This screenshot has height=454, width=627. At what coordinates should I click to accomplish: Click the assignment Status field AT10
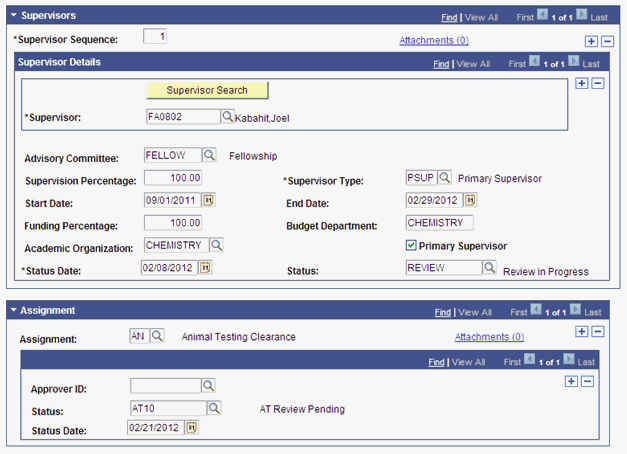(168, 408)
